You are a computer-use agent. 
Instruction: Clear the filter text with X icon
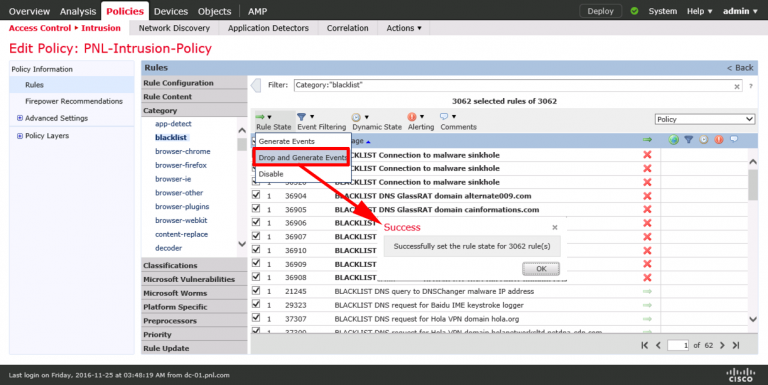pyautogui.click(x=737, y=86)
